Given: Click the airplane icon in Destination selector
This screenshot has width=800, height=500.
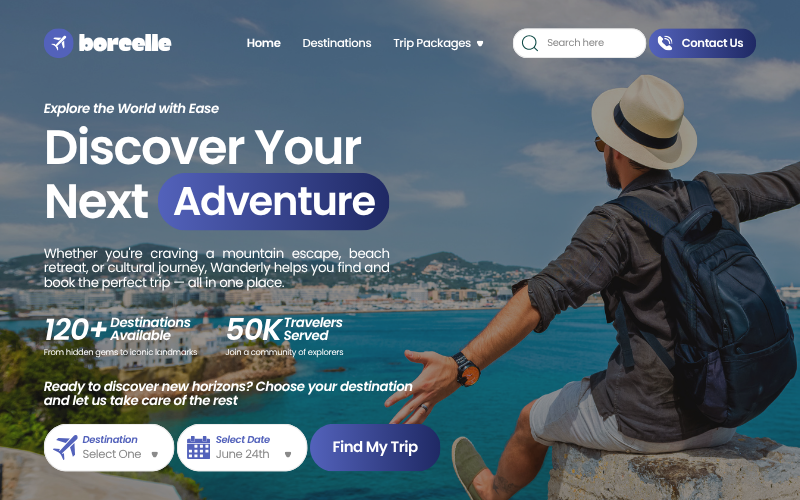Looking at the screenshot, I should (x=65, y=447).
